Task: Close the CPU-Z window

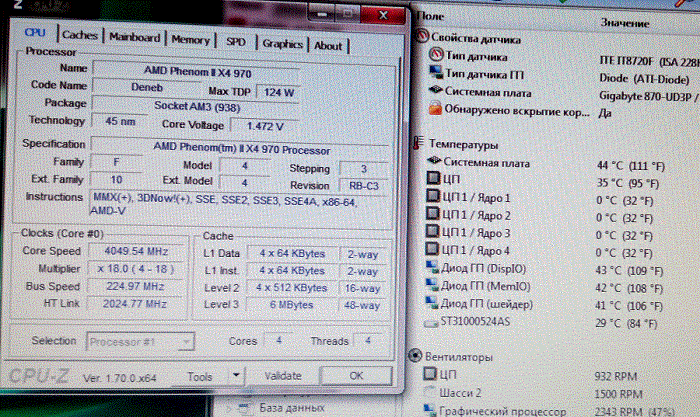Action: [383, 15]
